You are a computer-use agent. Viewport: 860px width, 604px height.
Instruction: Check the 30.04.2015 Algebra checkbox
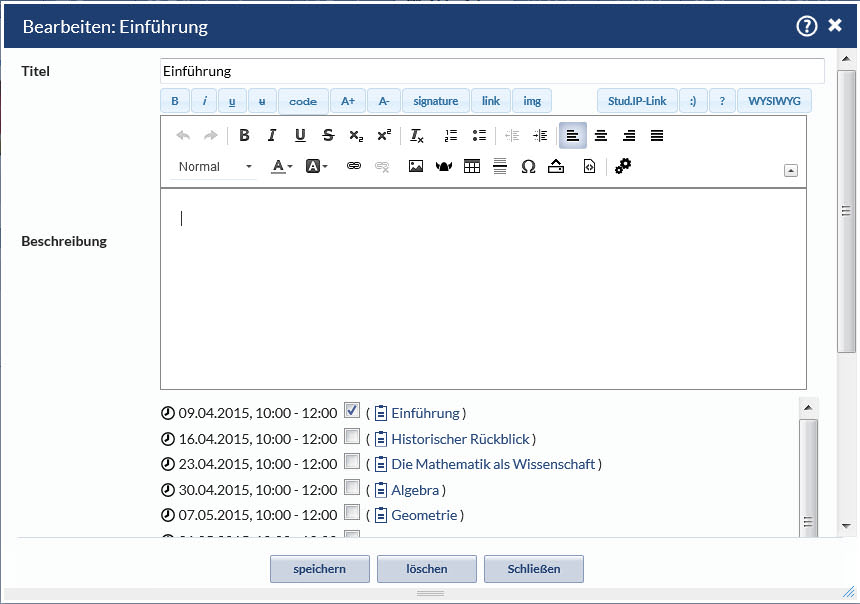(351, 488)
